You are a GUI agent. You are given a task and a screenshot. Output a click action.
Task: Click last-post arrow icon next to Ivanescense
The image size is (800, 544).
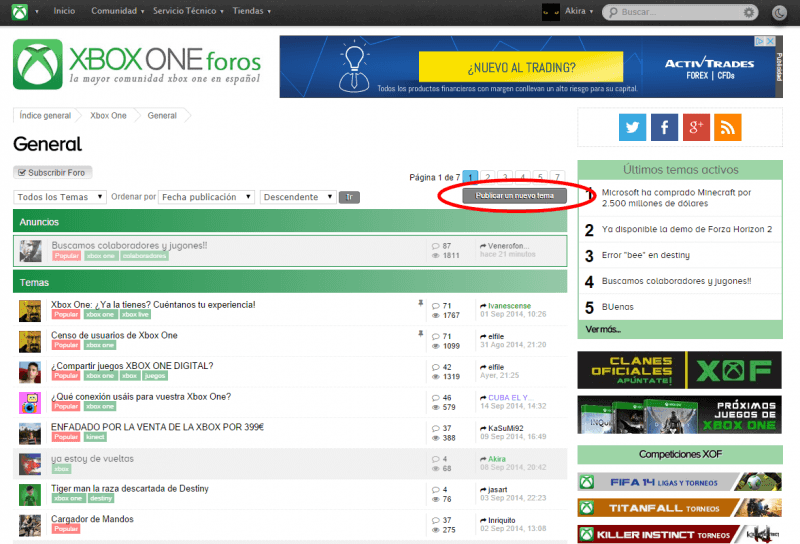point(483,306)
